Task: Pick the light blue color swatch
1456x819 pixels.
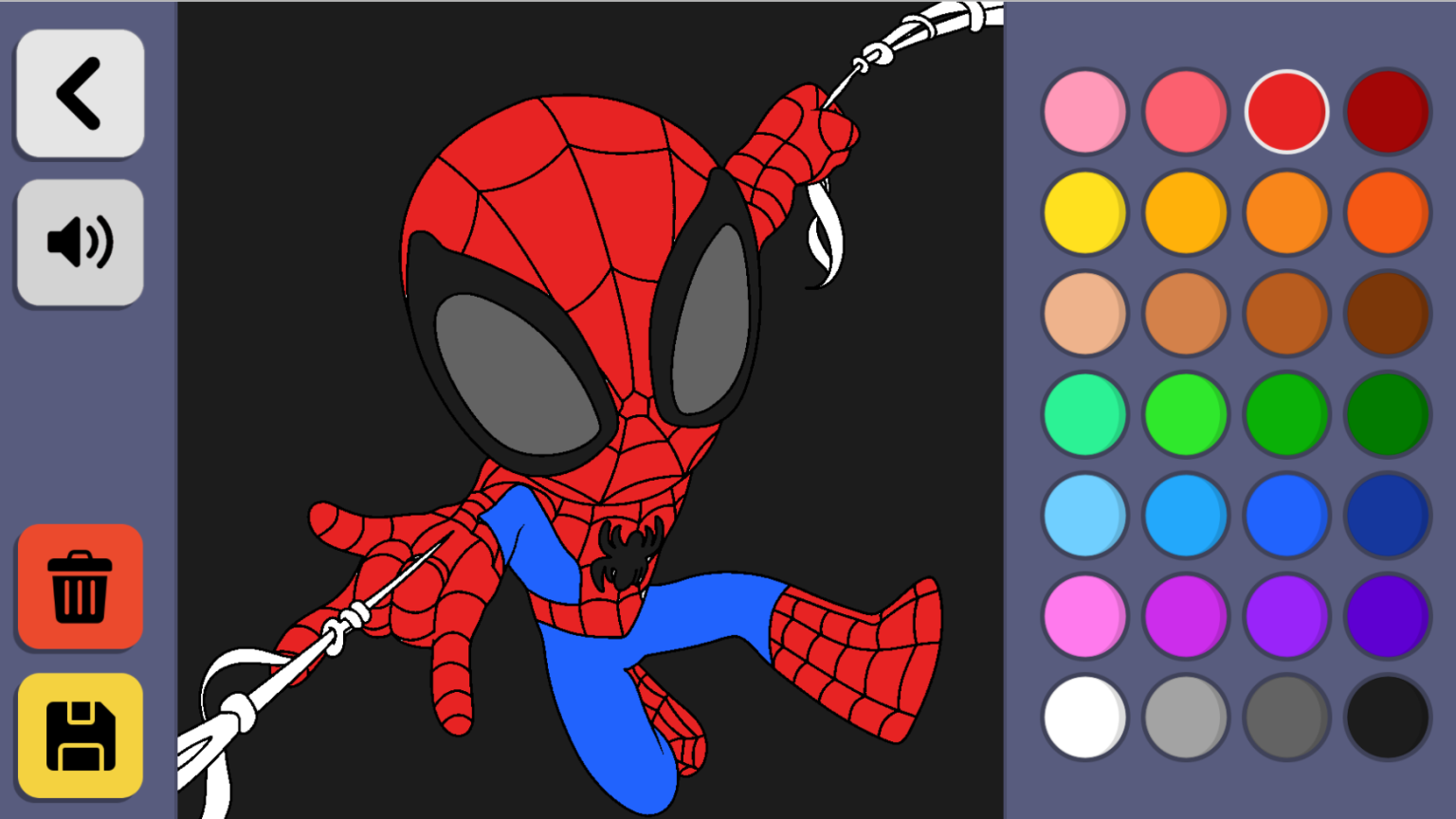Action: pos(1083,516)
